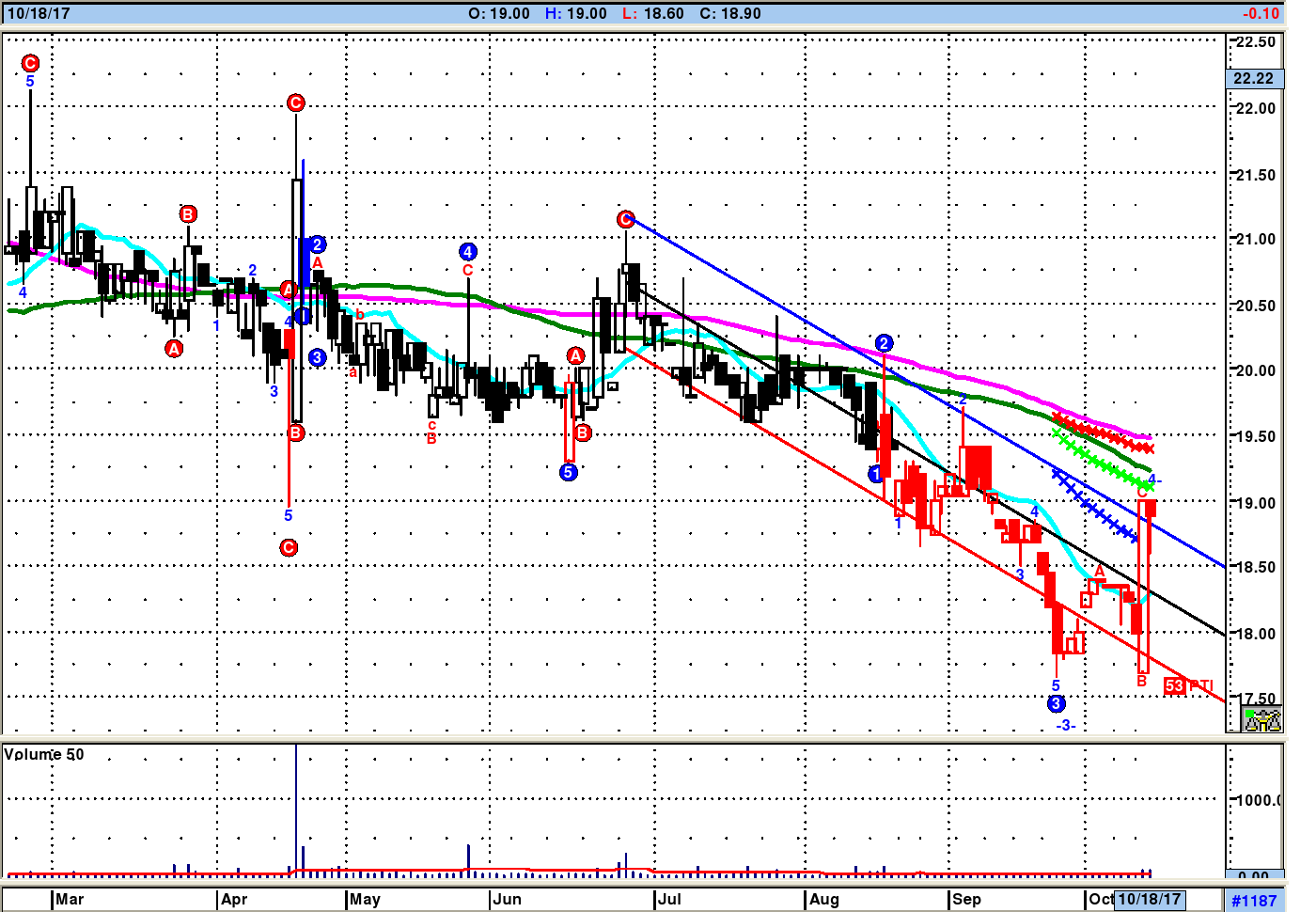This screenshot has height=912, width=1316.
Task: Click the -0.10 change value in header
Action: click(1260, 13)
